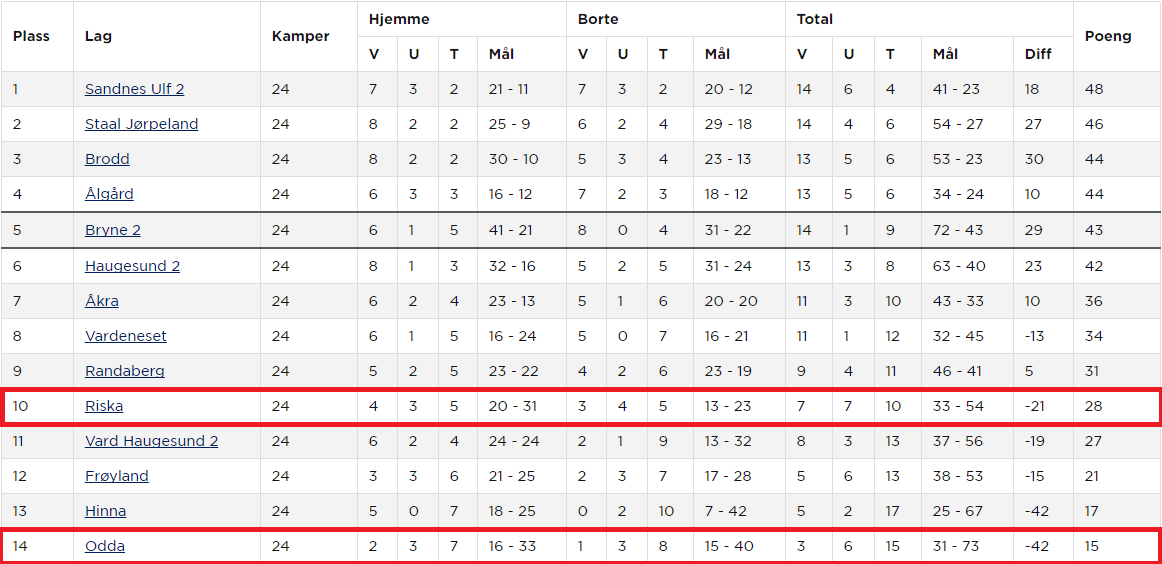Open the Brodd team page
This screenshot has height=564, width=1162.
click(x=107, y=159)
